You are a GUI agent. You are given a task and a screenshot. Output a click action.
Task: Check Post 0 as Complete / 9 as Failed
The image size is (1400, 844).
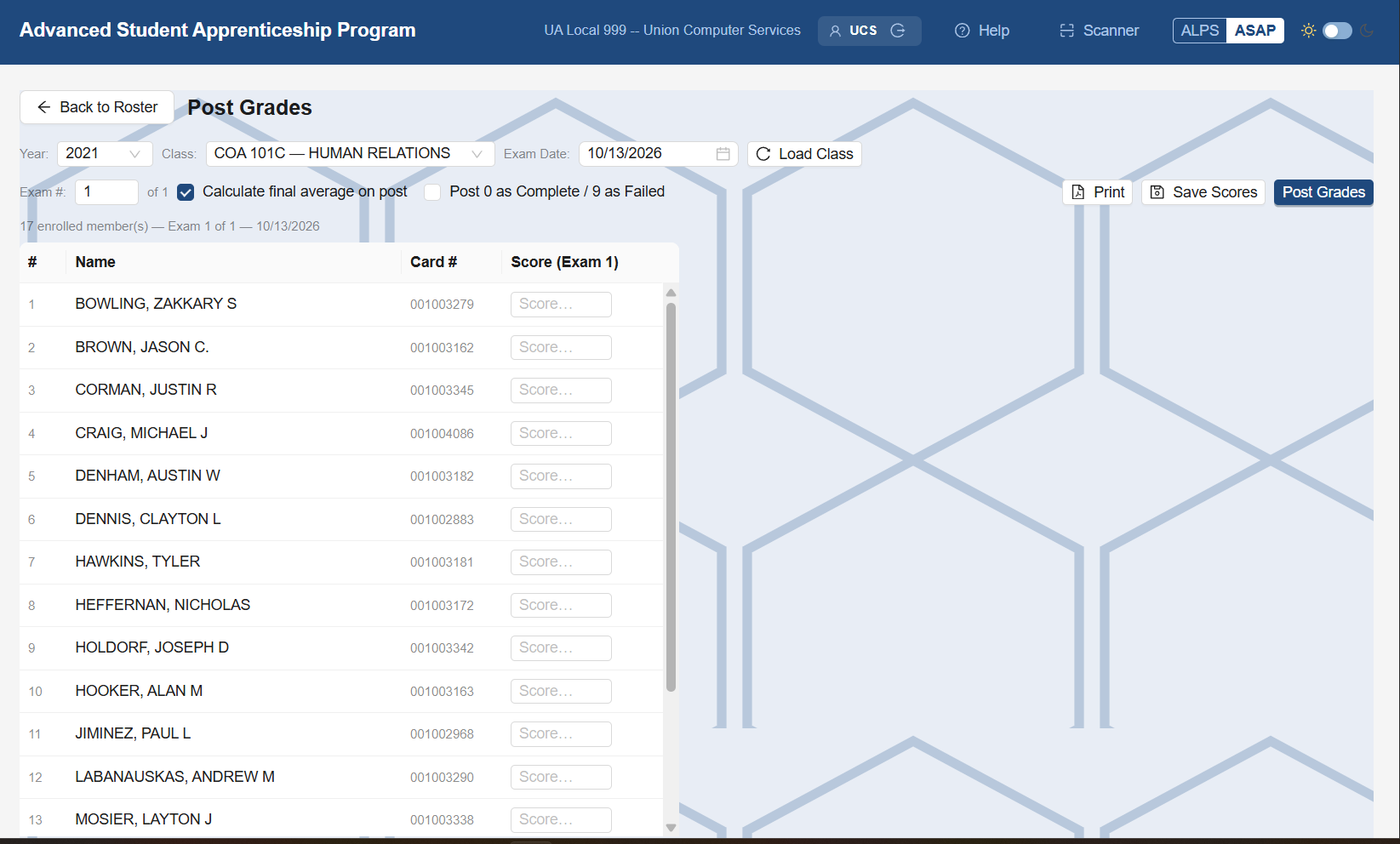[432, 192]
